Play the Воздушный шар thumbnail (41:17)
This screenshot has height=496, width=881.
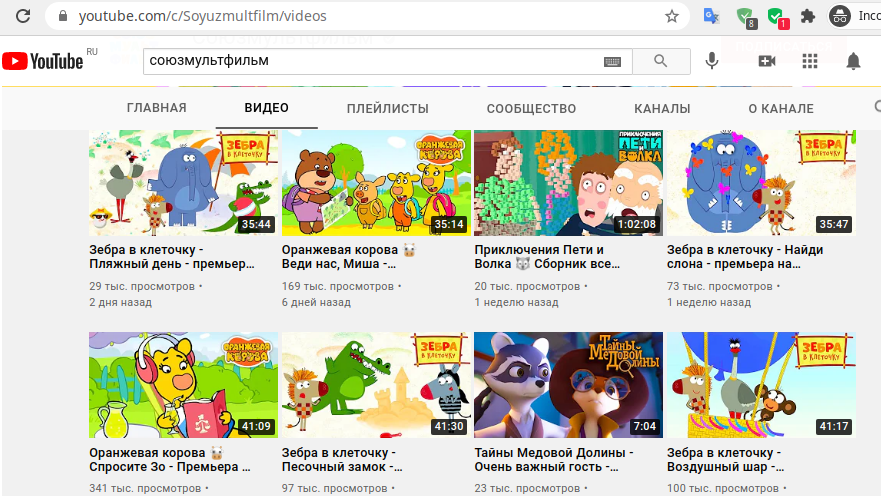tap(761, 385)
